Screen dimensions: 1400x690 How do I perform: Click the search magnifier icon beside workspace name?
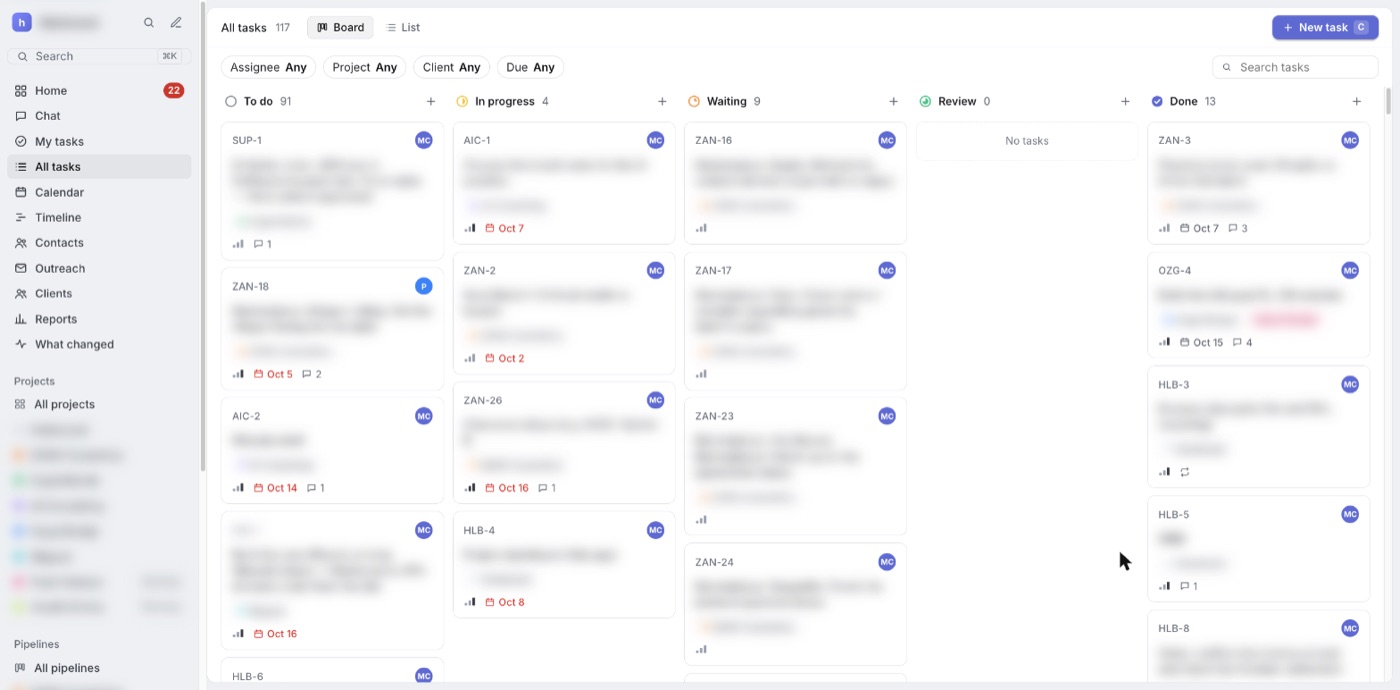click(149, 23)
